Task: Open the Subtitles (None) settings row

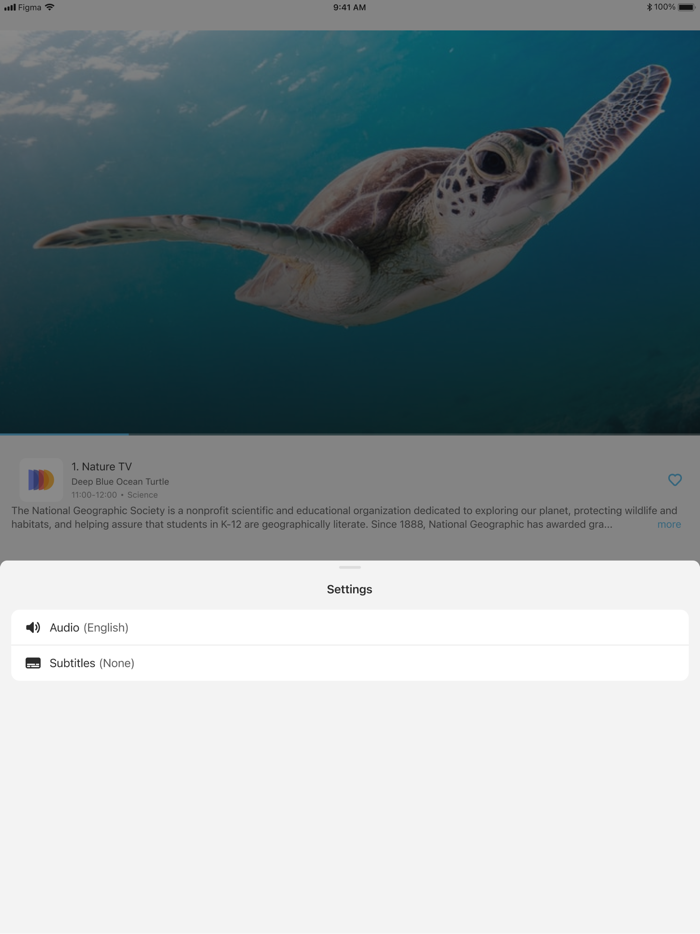Action: pyautogui.click(x=350, y=663)
